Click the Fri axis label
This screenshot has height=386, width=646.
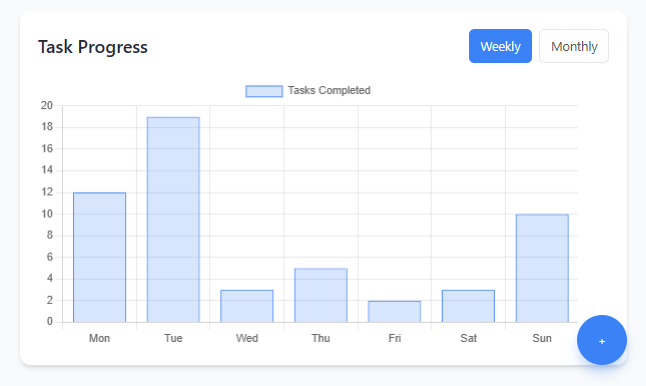coord(394,338)
